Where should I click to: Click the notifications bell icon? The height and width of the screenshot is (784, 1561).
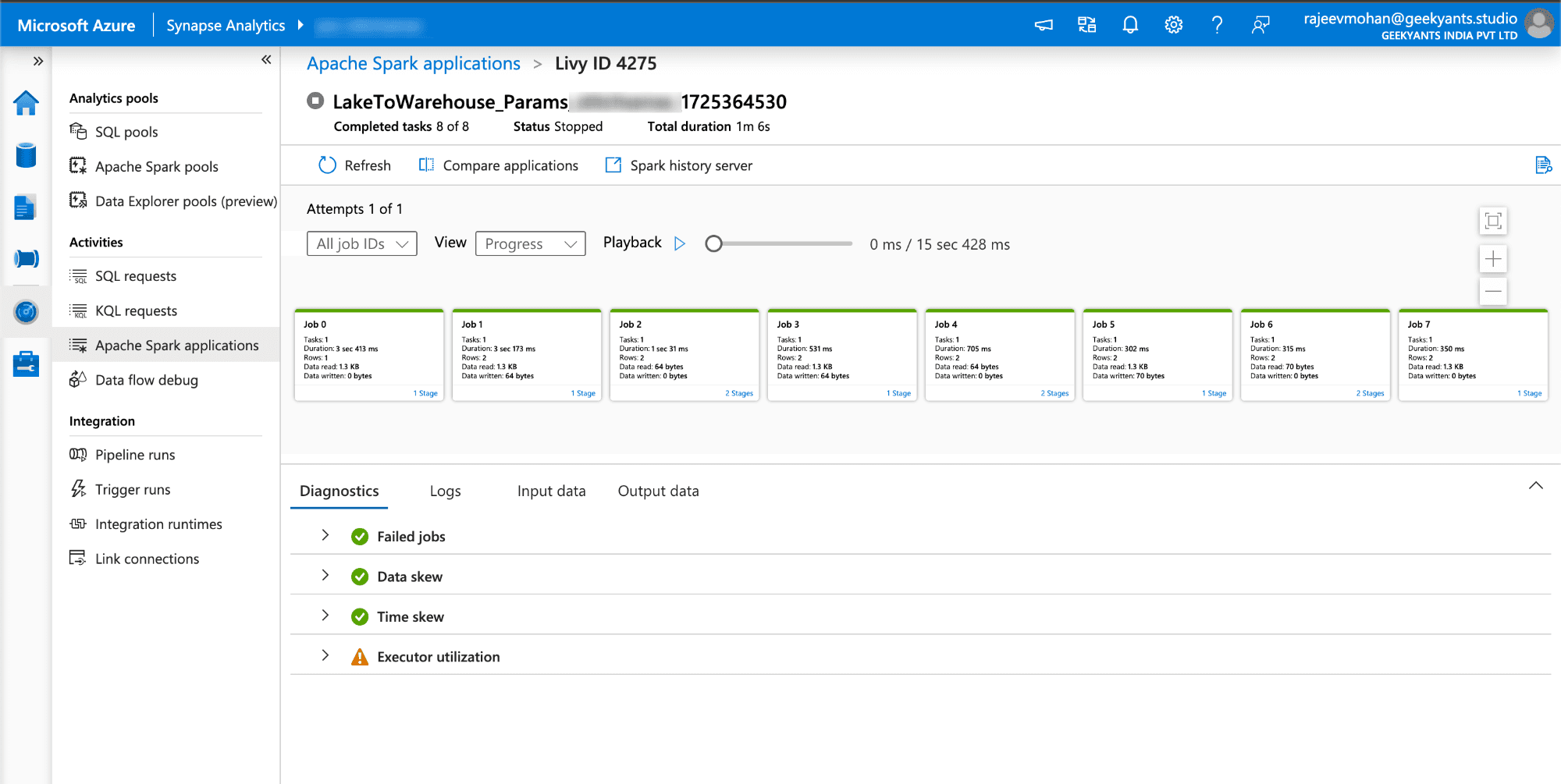[1130, 25]
